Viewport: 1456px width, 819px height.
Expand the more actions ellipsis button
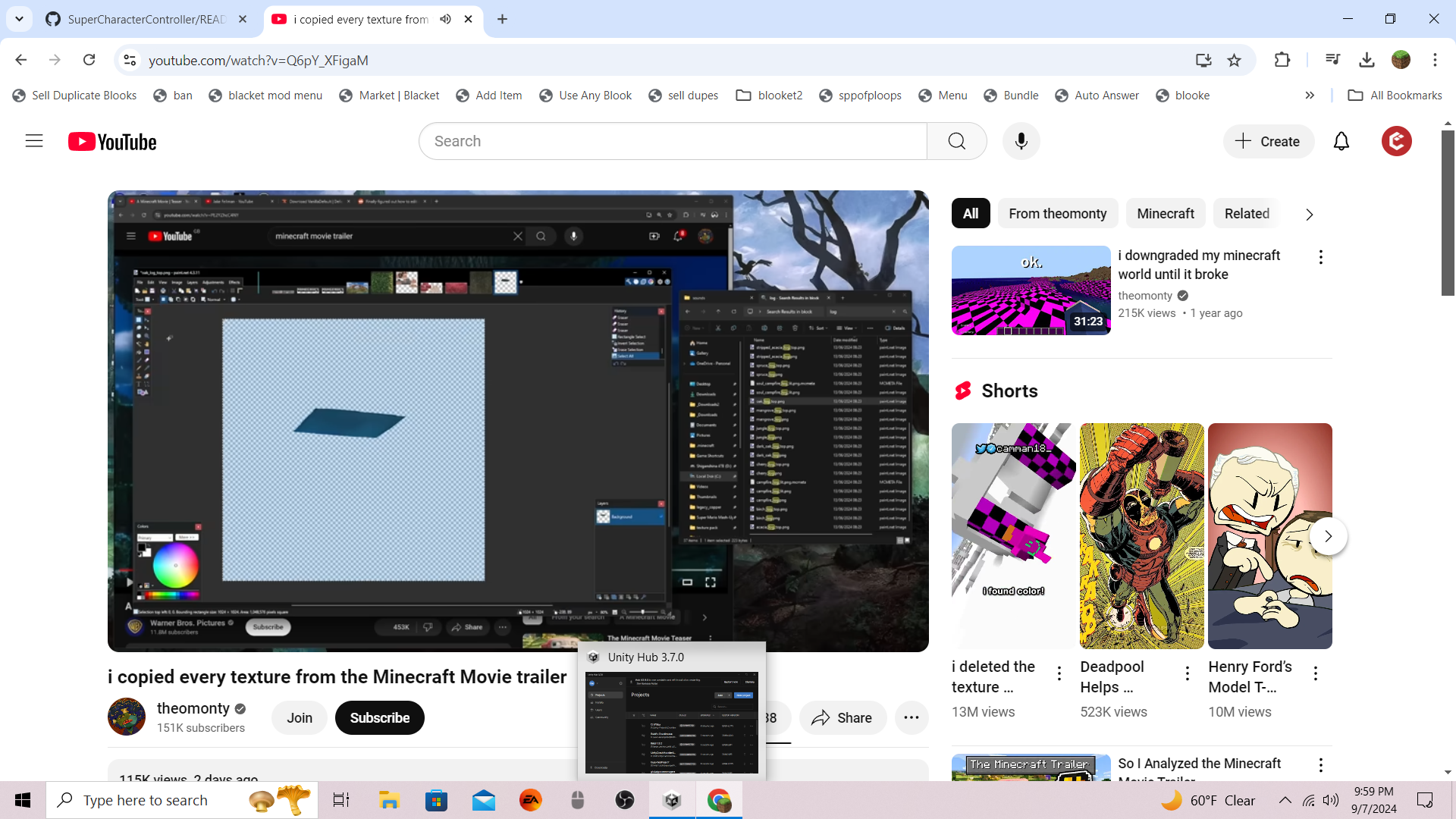(911, 717)
